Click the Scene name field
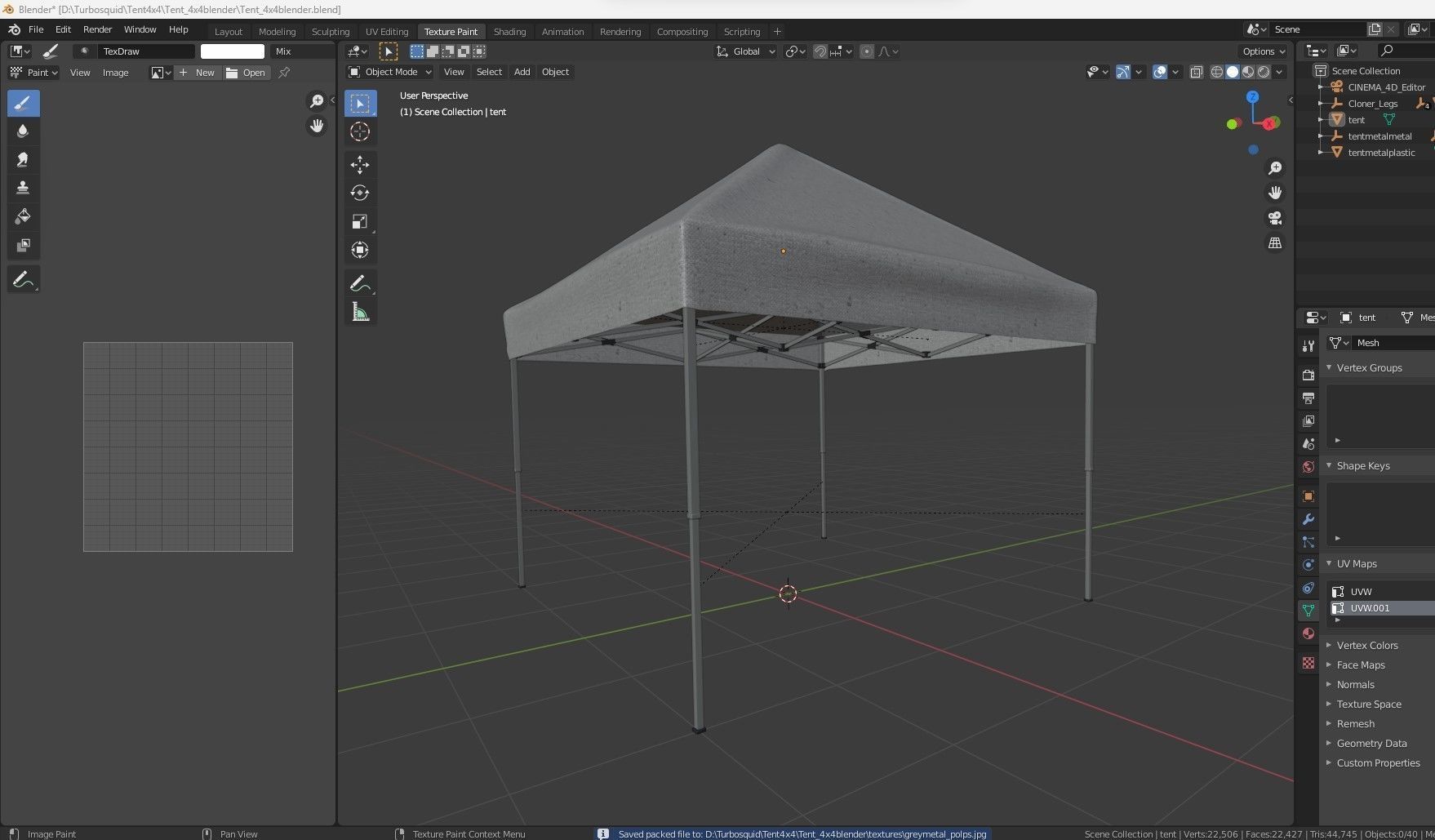 pyautogui.click(x=1317, y=29)
